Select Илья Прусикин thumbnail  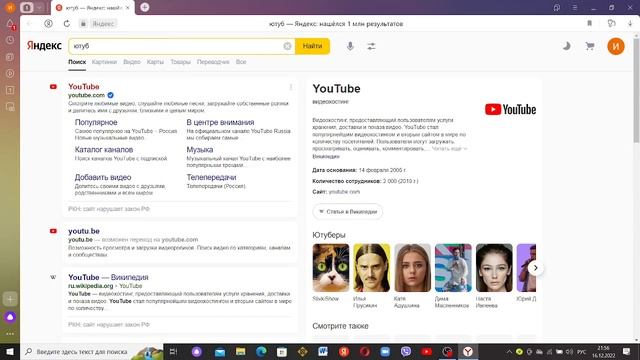tap(371, 268)
